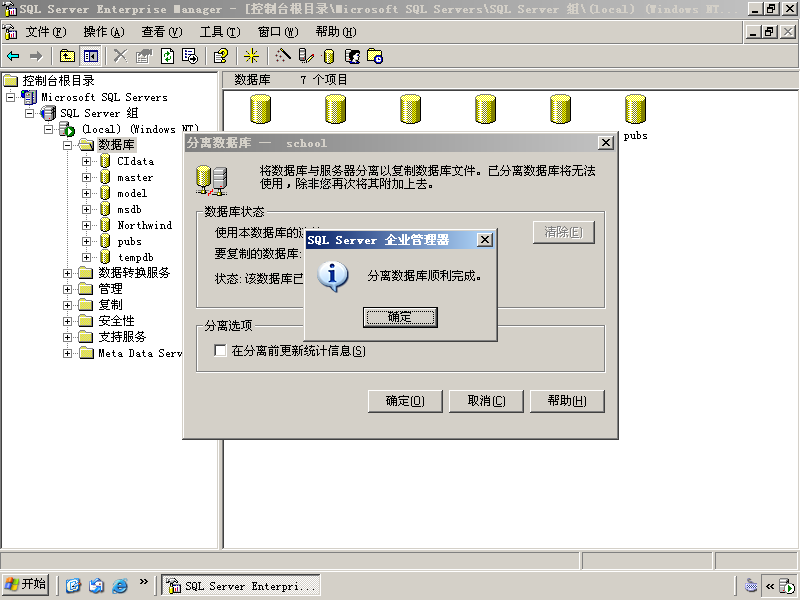Screen dimensions: 800x600
Task: Run the wizard wand toolbar icon
Action: pos(283,56)
